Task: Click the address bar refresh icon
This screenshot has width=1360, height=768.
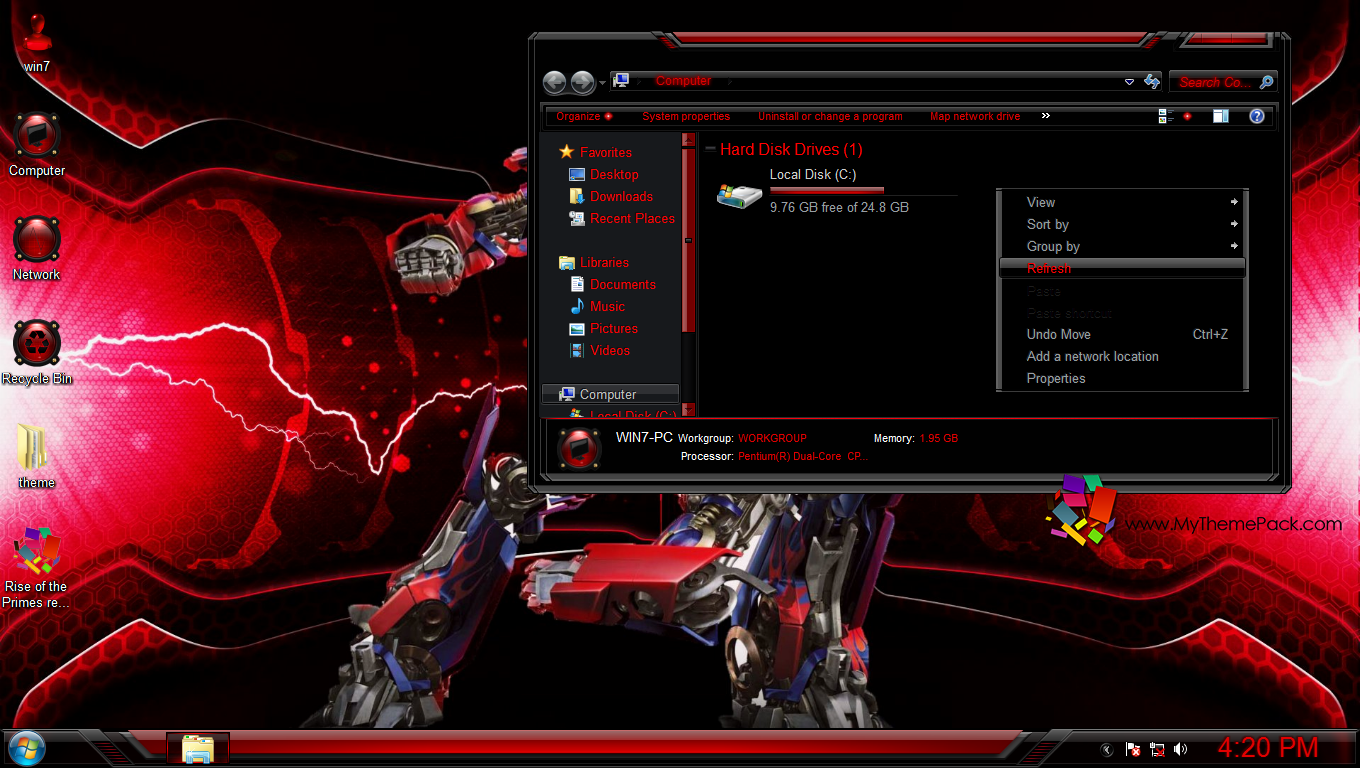Action: click(x=1152, y=82)
